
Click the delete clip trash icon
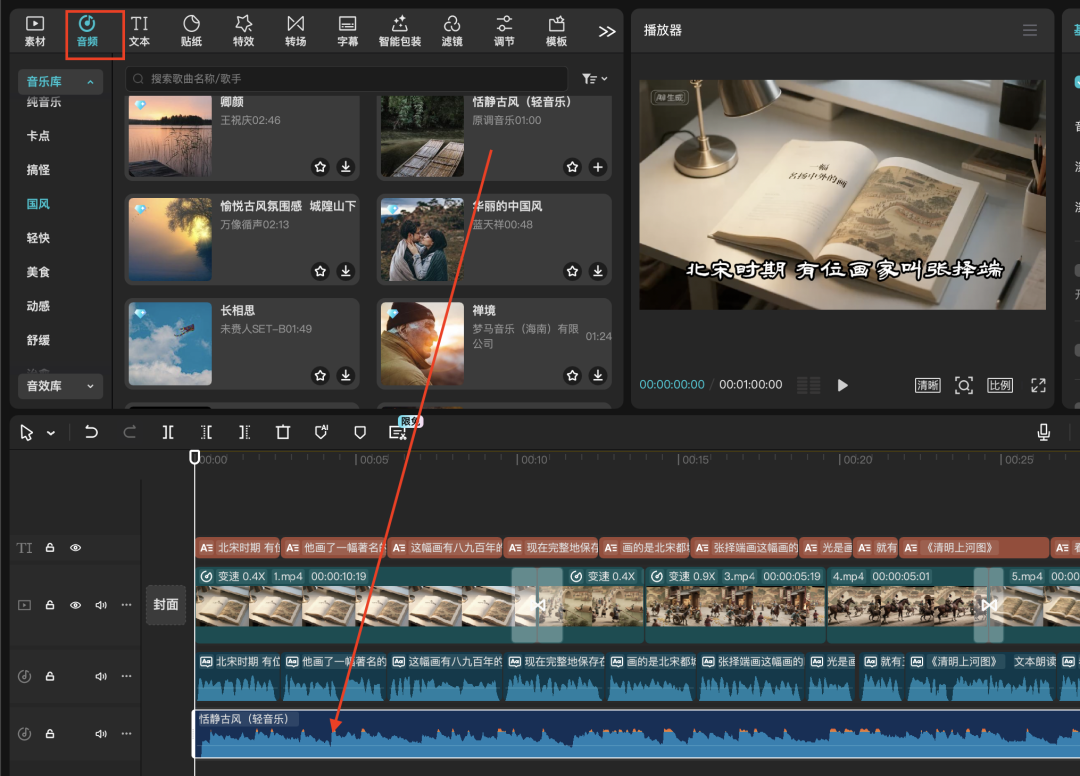click(x=283, y=432)
